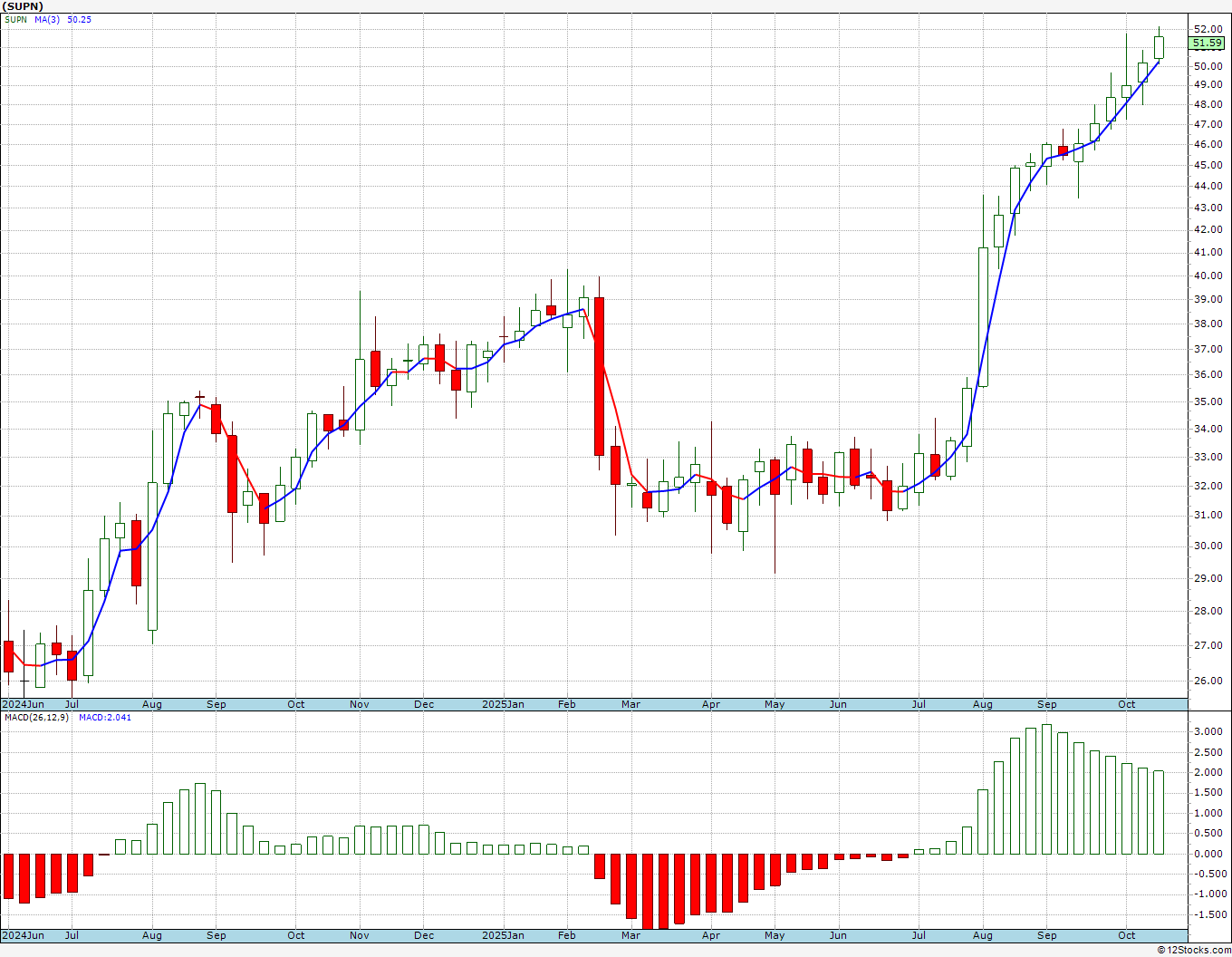The width and height of the screenshot is (1232, 957).
Task: Select the 32.00 price axis label
Action: point(1208,486)
